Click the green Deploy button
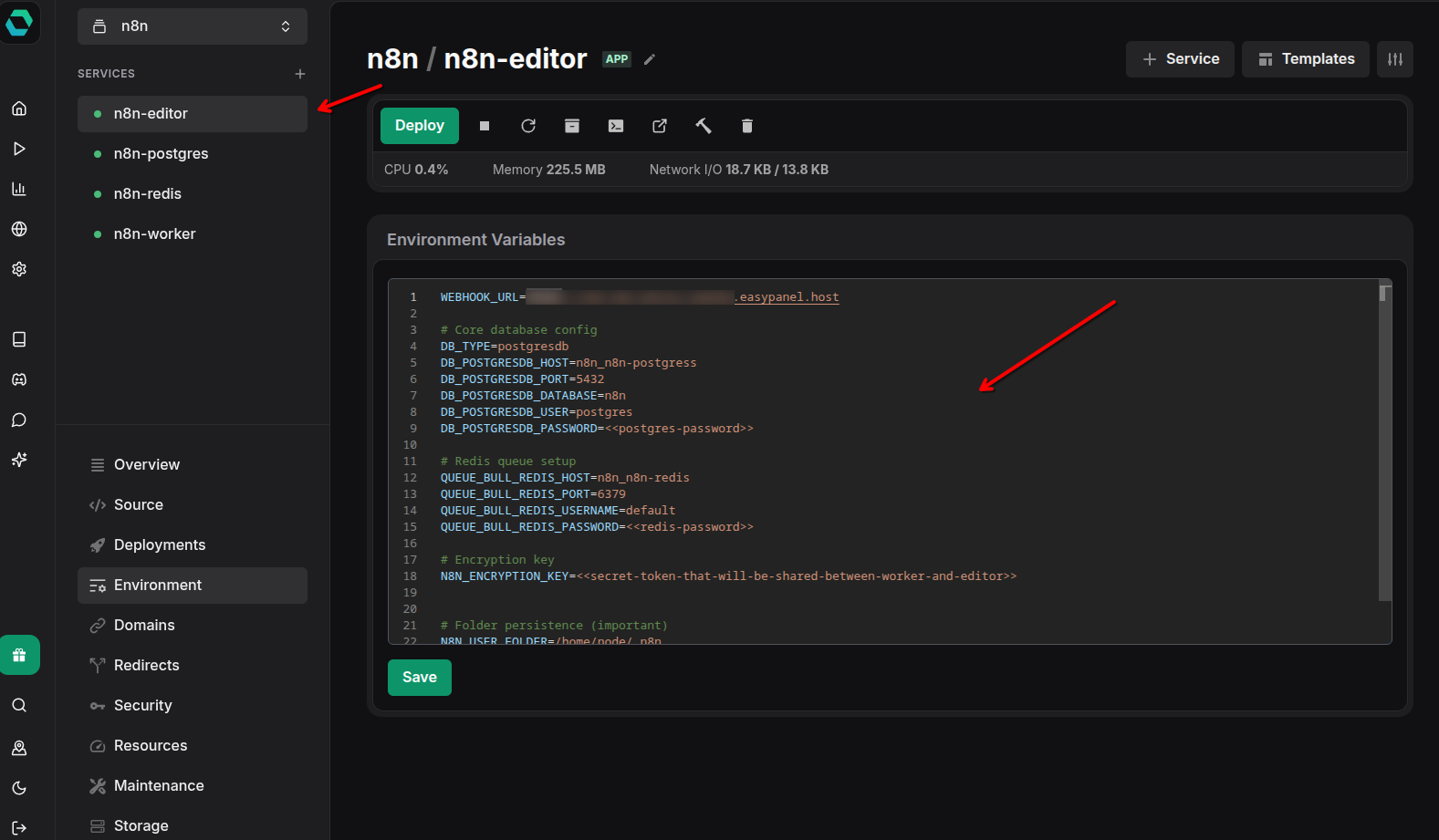 pos(420,126)
